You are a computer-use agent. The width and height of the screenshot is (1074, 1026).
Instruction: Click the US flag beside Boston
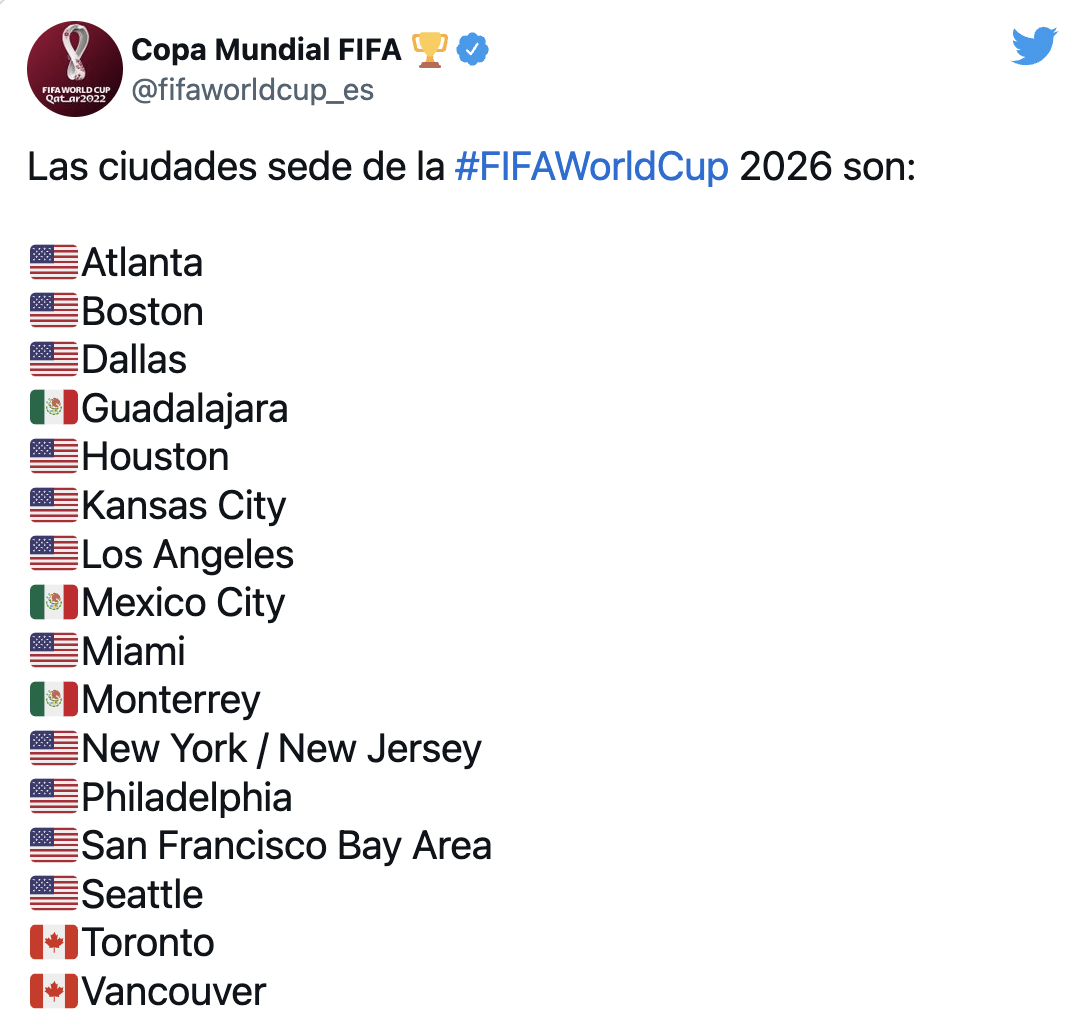[54, 311]
